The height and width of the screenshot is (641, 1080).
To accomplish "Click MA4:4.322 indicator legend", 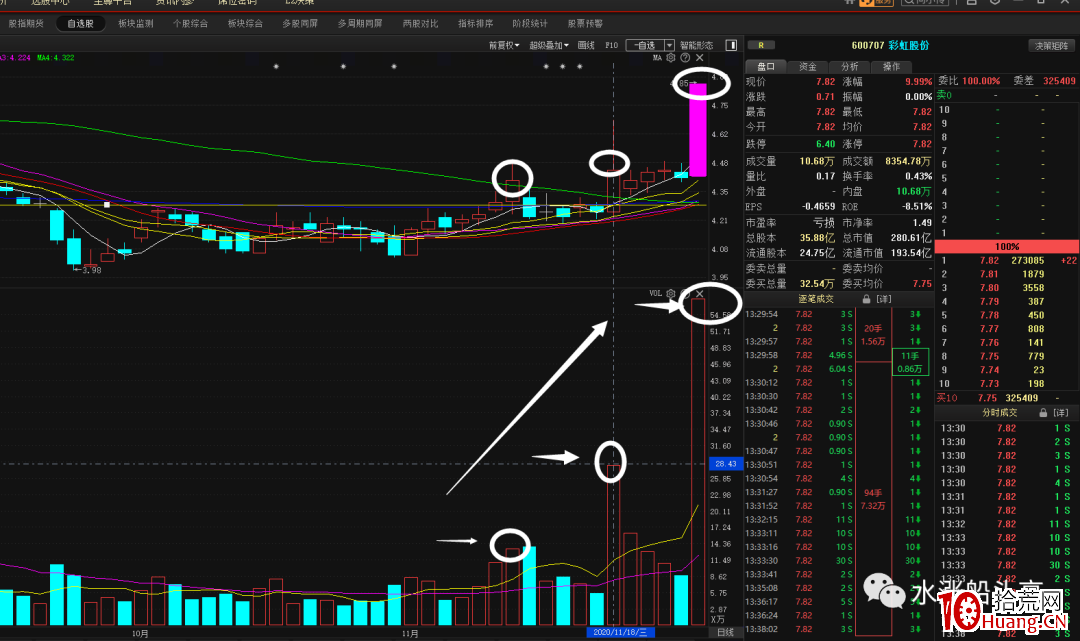I will pos(55,58).
